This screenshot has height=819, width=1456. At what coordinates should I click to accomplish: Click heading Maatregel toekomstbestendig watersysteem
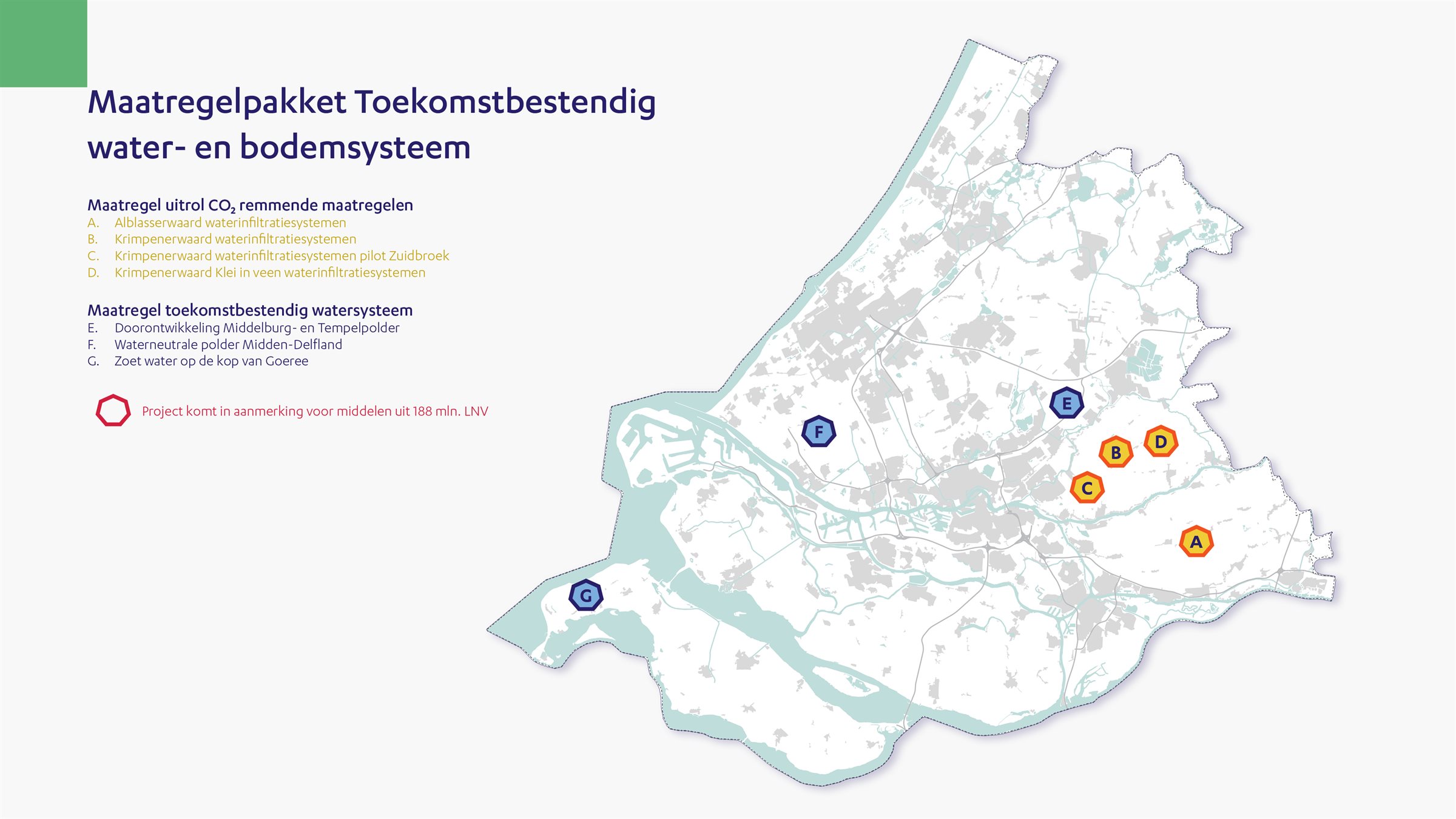click(x=250, y=310)
